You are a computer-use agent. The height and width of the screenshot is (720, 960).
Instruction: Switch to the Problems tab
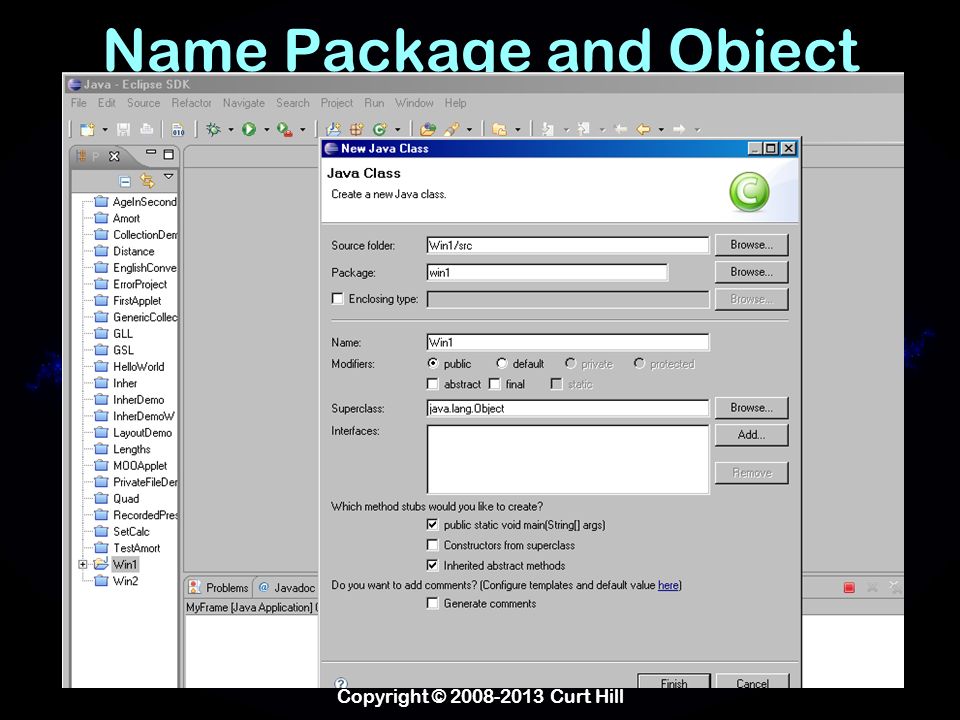coord(219,587)
